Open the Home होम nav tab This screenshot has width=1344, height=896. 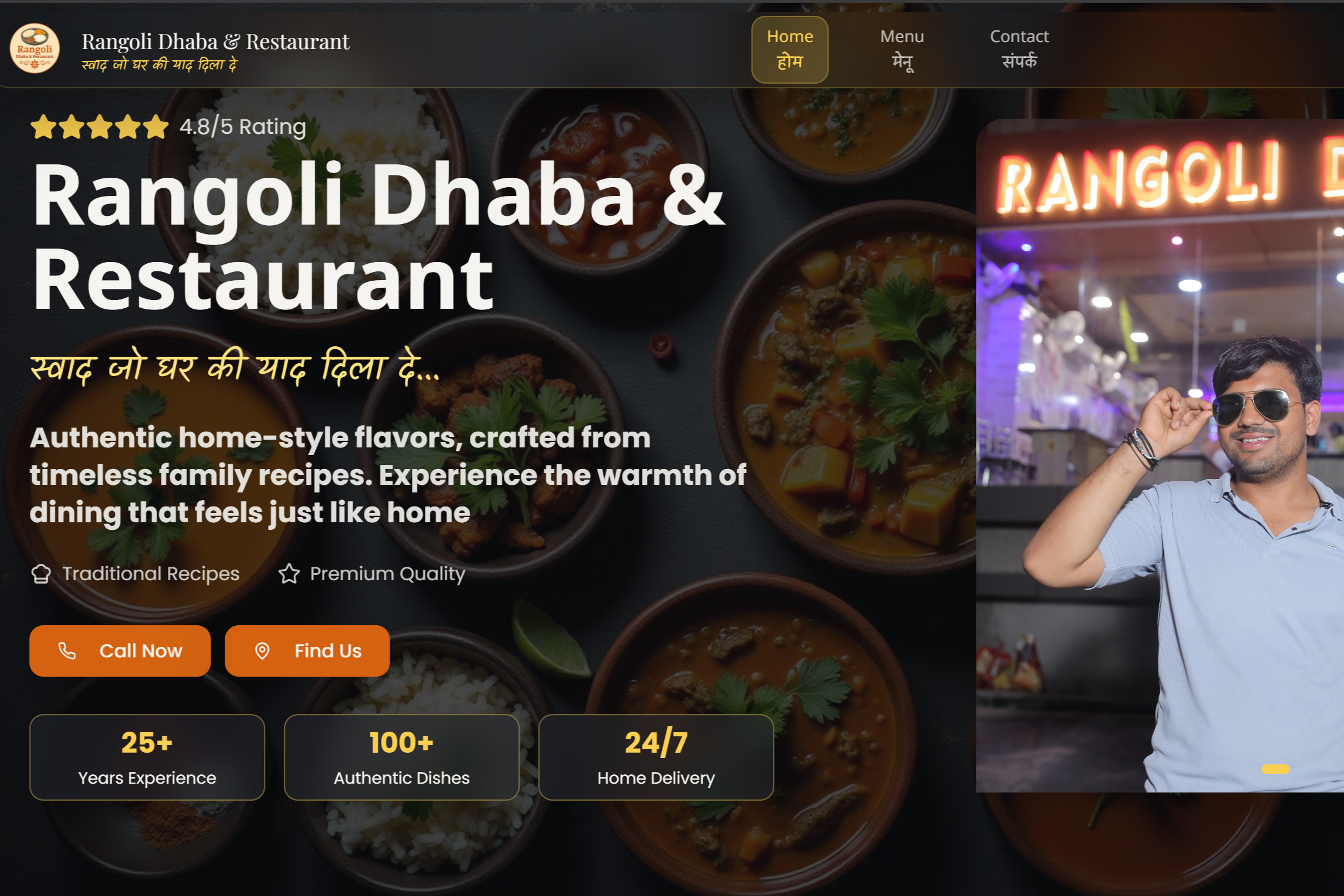(x=789, y=50)
